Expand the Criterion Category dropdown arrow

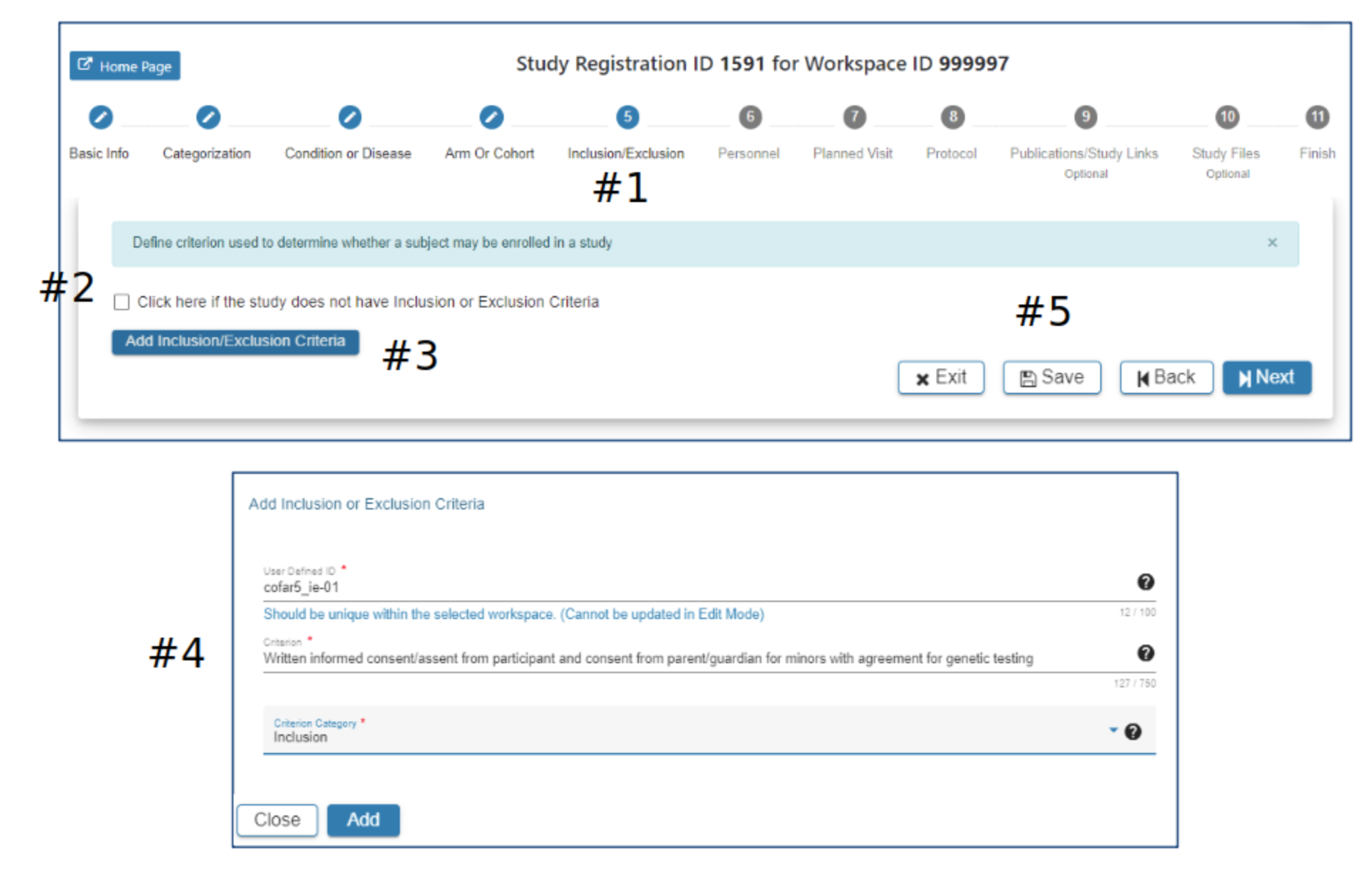[1113, 730]
